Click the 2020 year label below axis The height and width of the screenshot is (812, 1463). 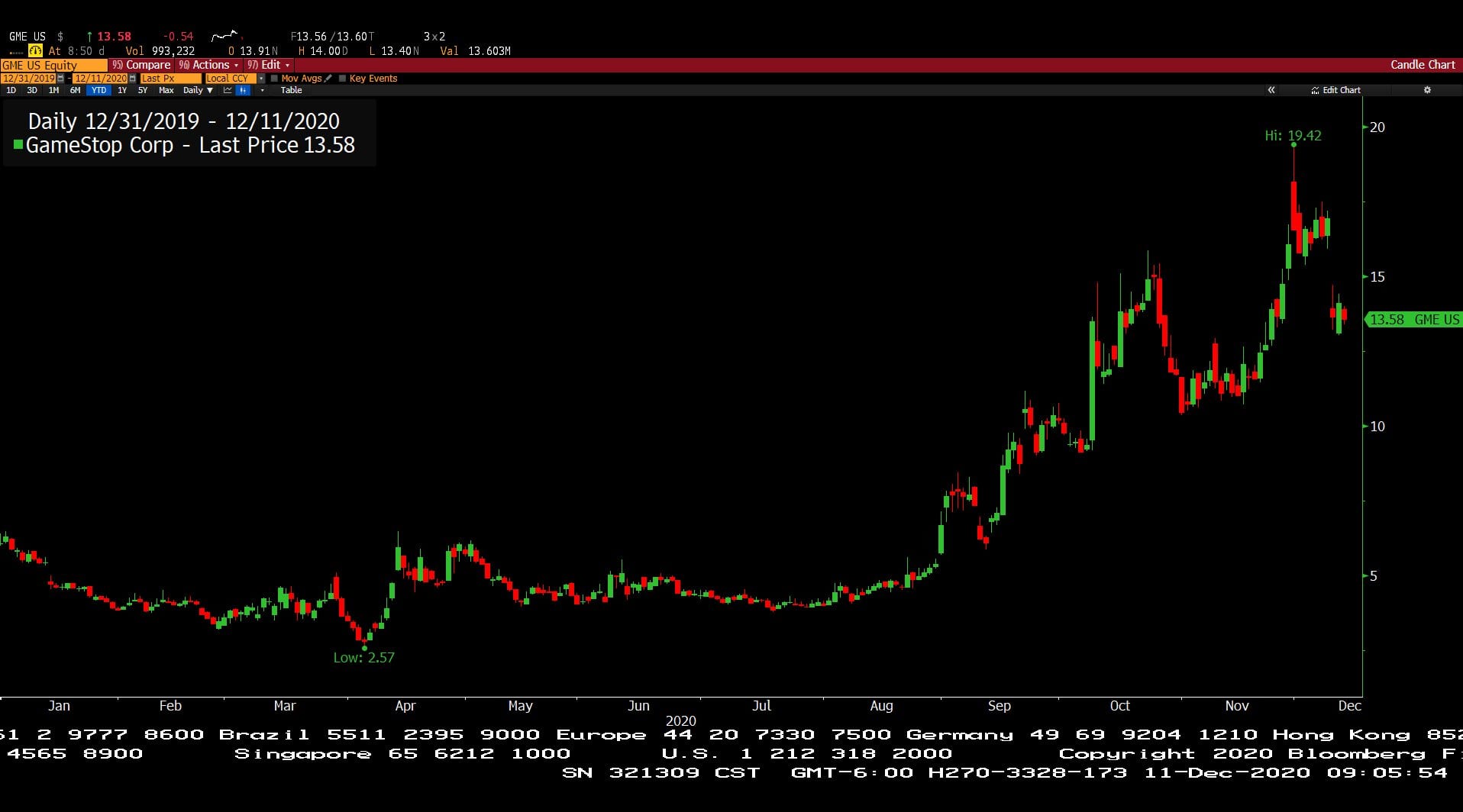pyautogui.click(x=680, y=721)
